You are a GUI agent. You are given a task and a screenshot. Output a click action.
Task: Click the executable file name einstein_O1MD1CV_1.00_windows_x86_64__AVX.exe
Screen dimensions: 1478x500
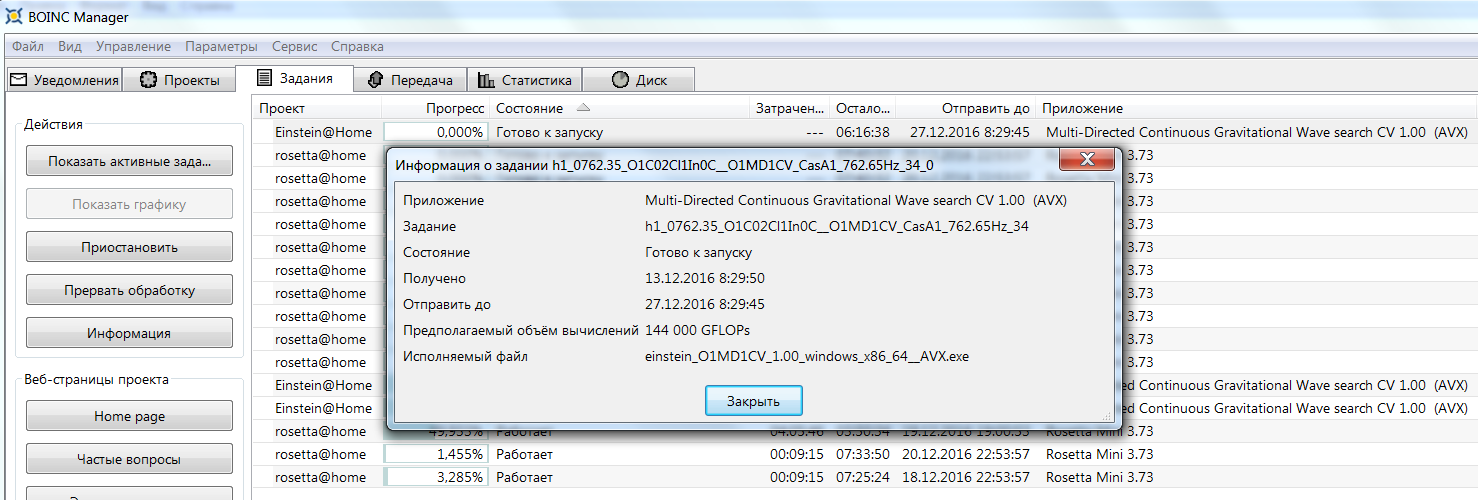point(807,356)
